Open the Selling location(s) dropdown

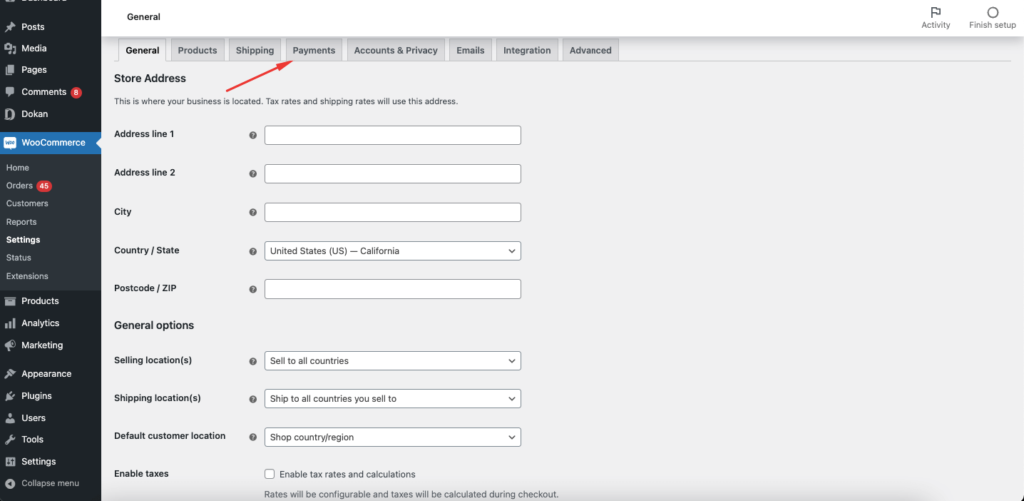pyautogui.click(x=392, y=361)
